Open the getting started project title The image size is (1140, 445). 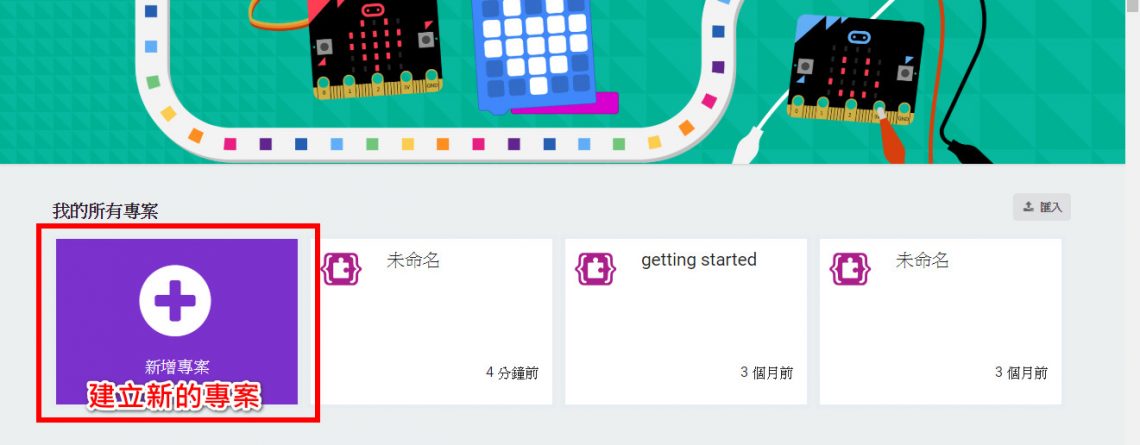tap(699, 260)
